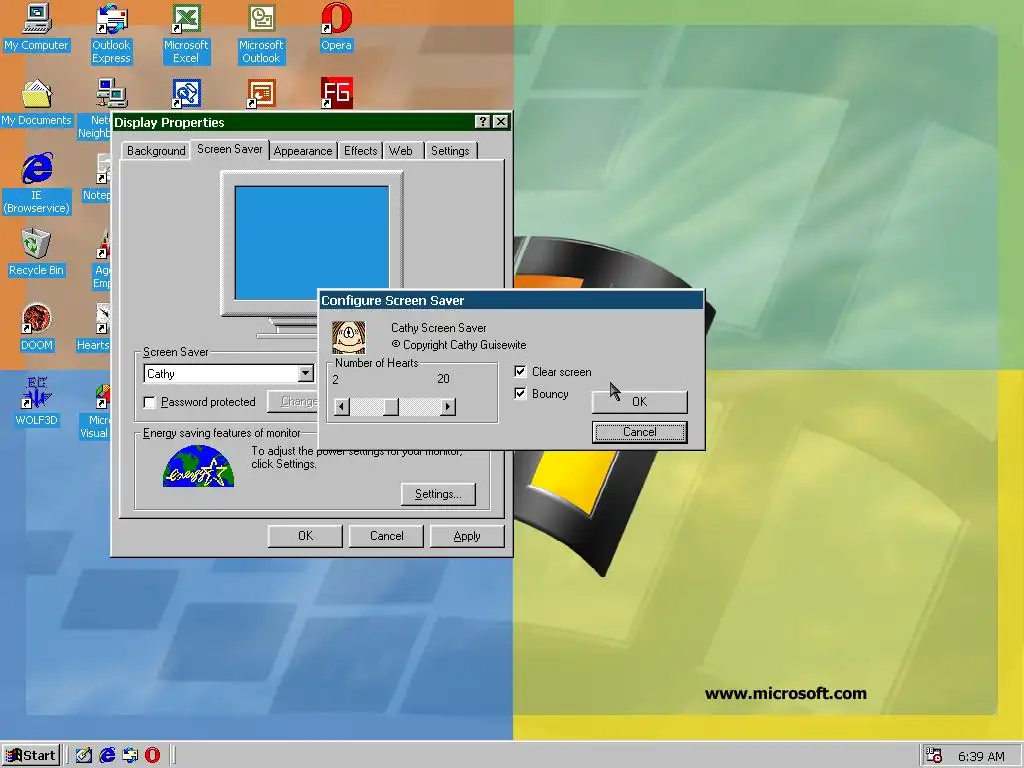Screen dimensions: 1024x768
Task: Switch to the Appearance tab
Action: pos(303,151)
